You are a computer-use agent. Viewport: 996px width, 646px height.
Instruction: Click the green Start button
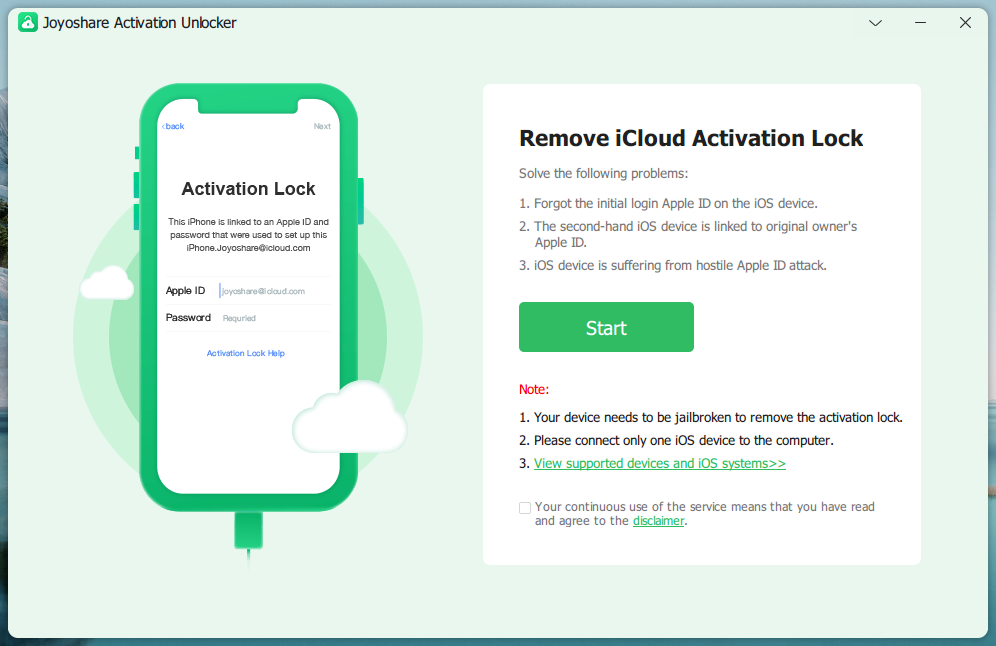tap(606, 327)
